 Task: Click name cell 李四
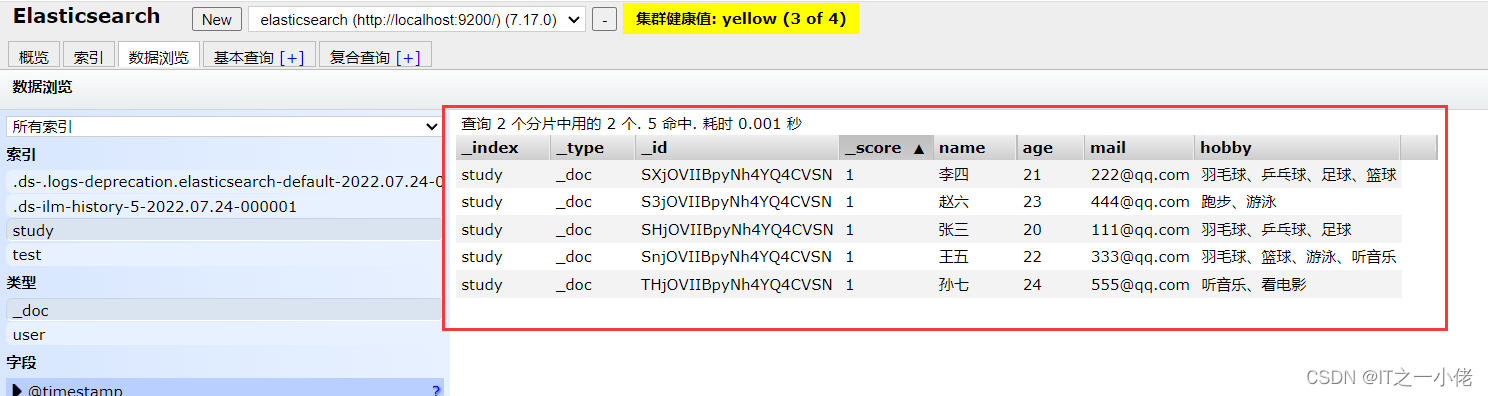pos(953,174)
